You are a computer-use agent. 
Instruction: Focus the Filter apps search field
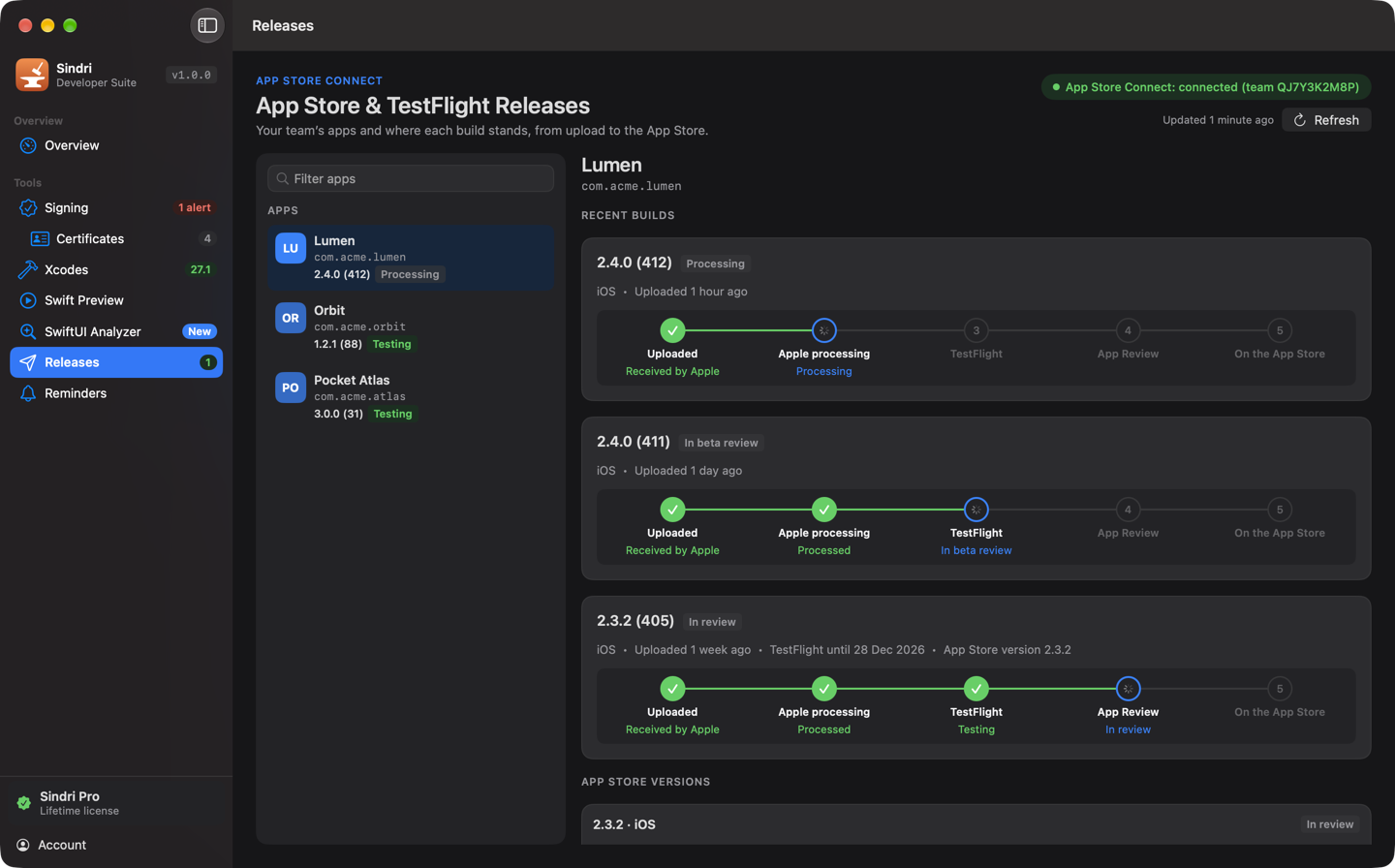click(411, 178)
